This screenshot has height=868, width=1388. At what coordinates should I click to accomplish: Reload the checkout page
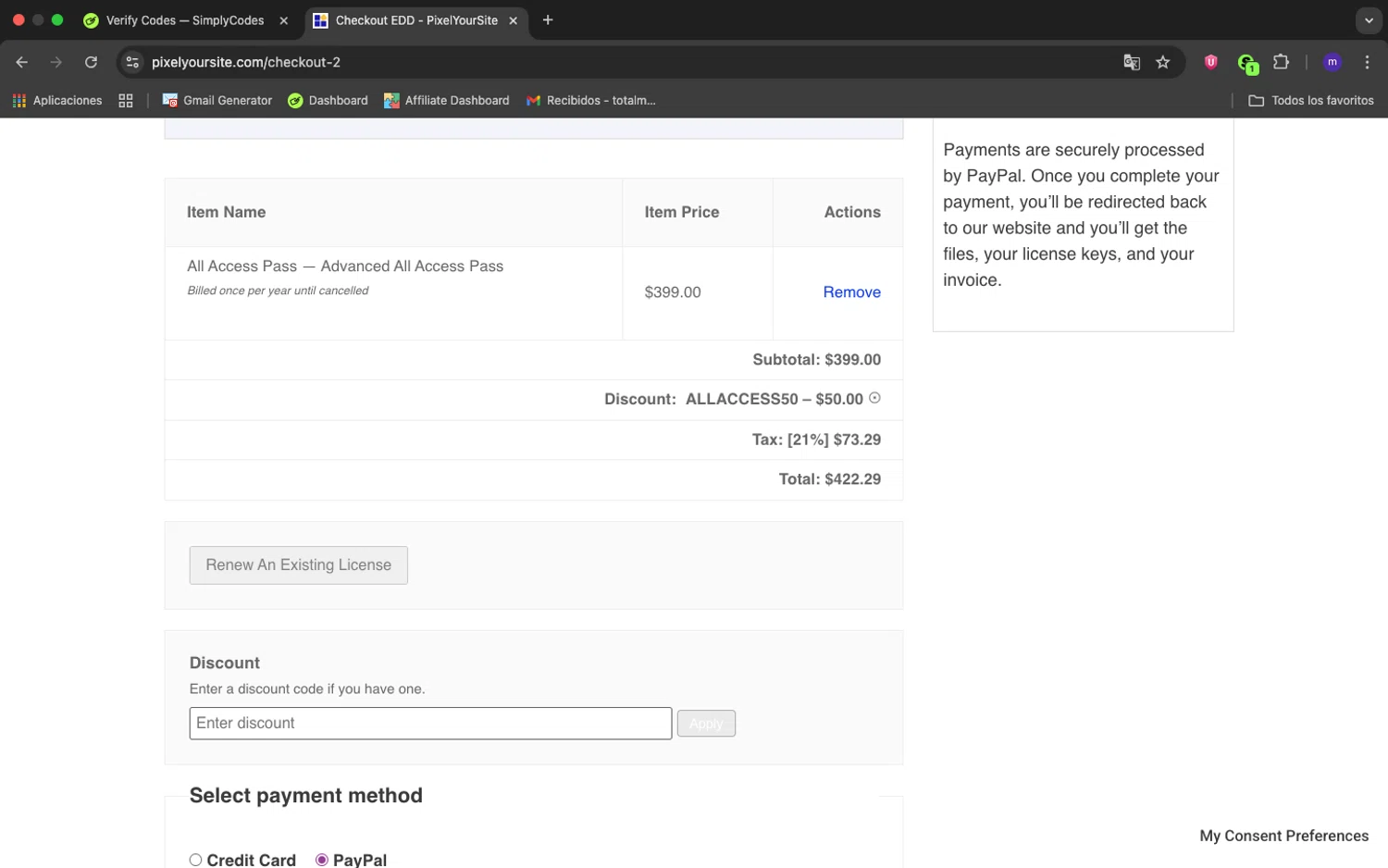coord(91,62)
